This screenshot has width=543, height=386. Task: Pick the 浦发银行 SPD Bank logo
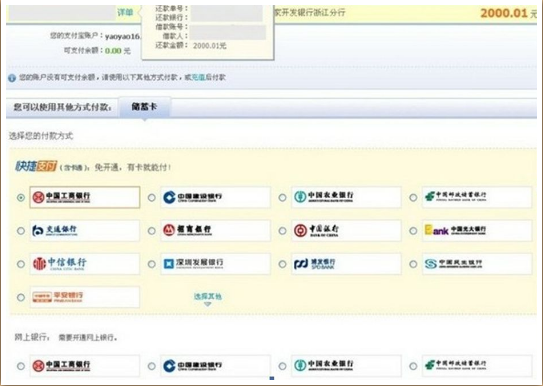pyautogui.click(x=346, y=264)
